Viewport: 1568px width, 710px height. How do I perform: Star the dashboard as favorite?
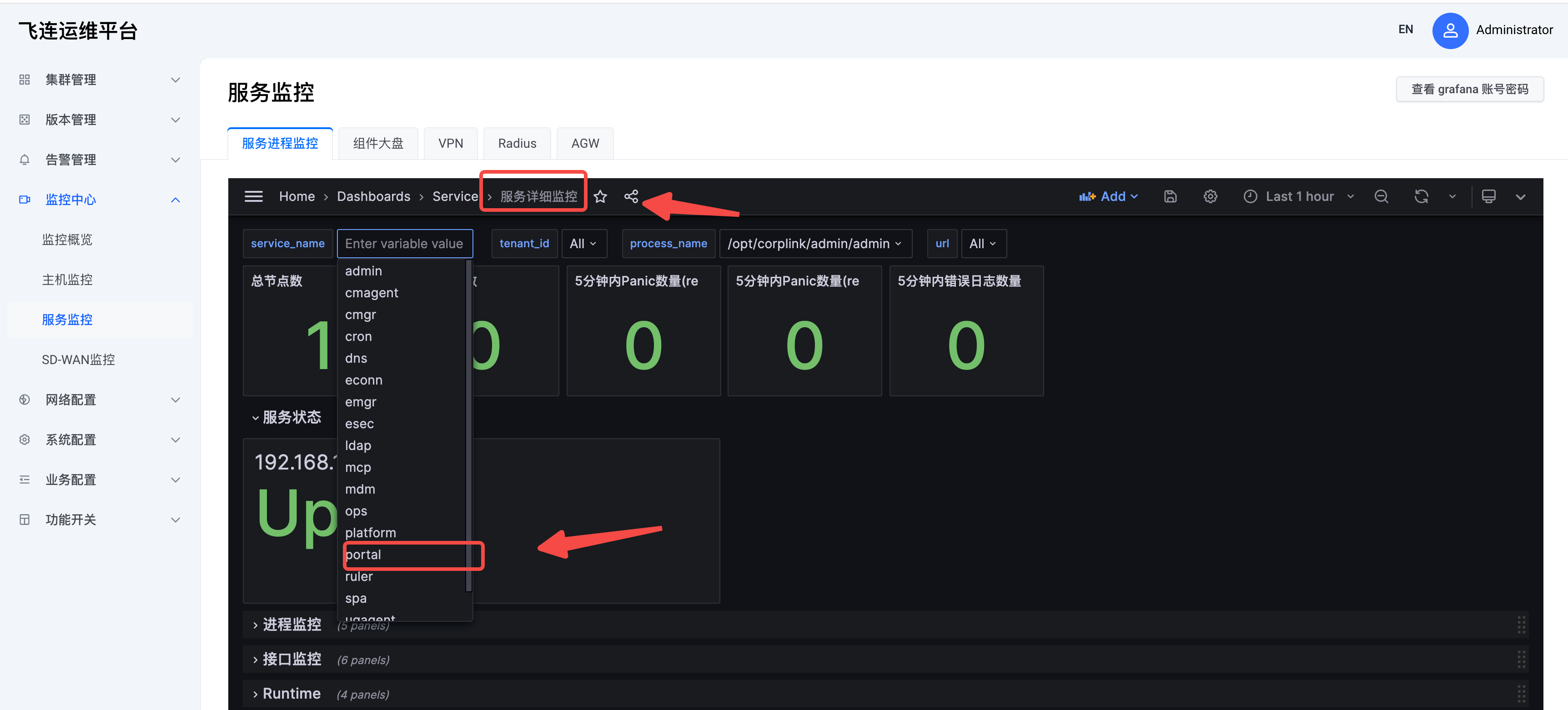[x=600, y=196]
